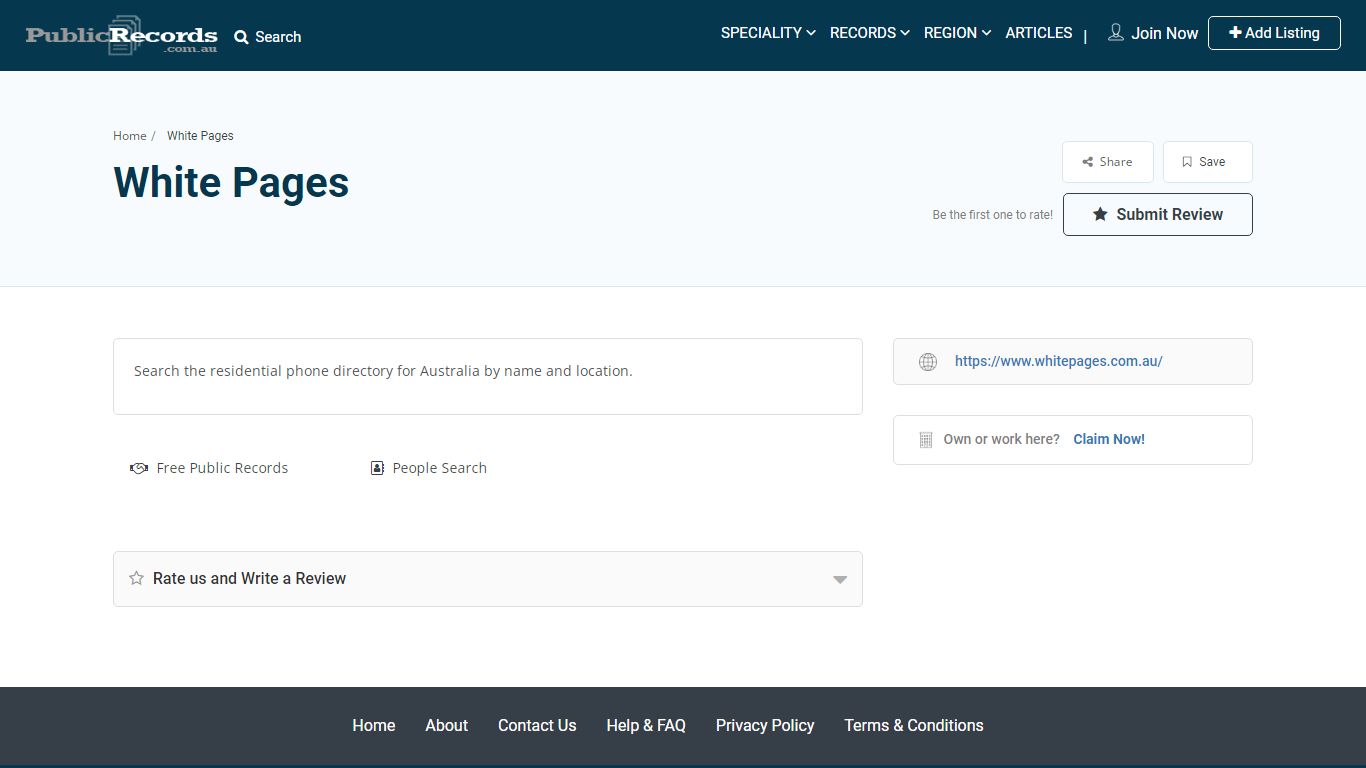The height and width of the screenshot is (768, 1366).
Task: Click the footer Privacy Policy link
Action: 765,726
